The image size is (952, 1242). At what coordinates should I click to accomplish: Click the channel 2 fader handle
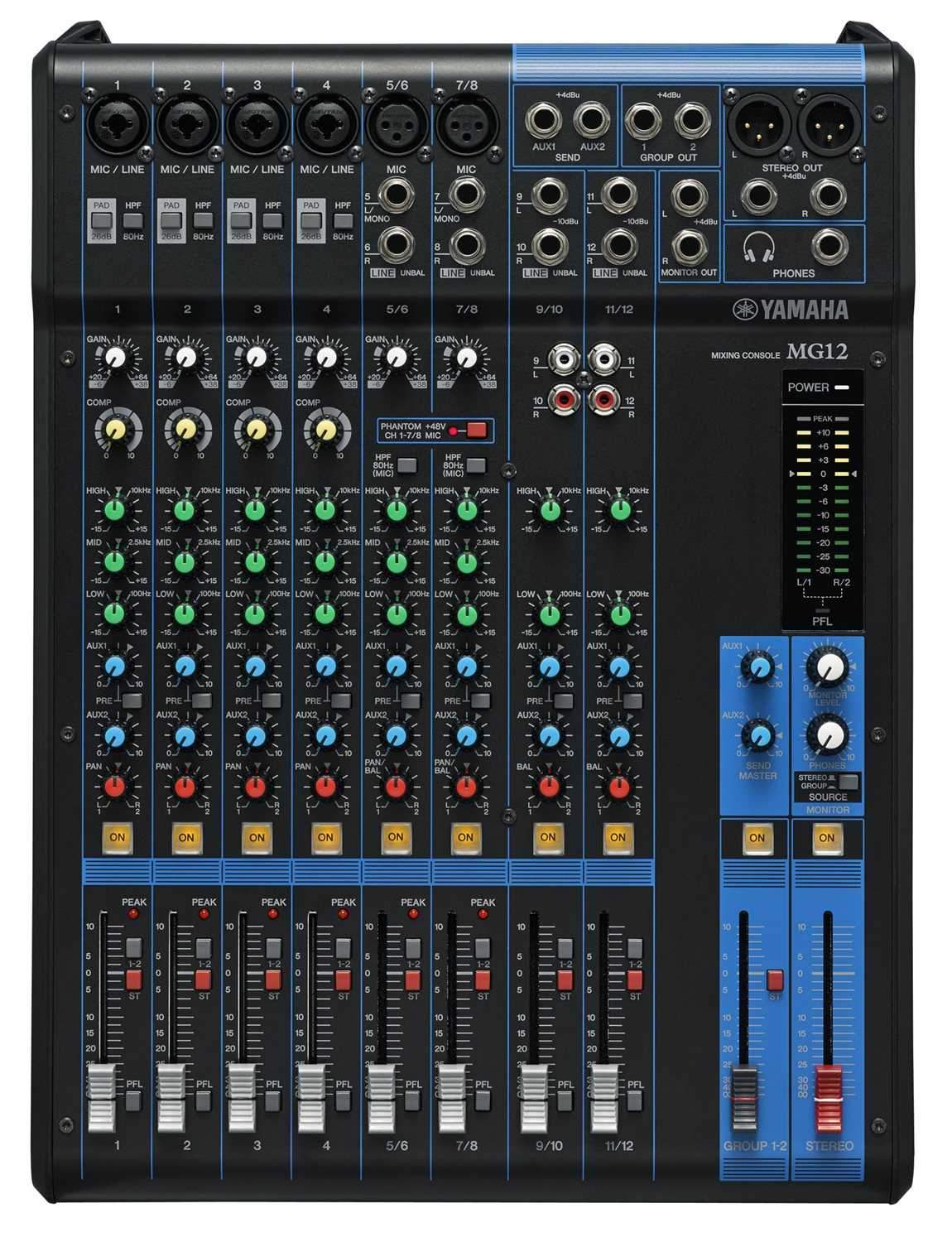click(171, 1097)
